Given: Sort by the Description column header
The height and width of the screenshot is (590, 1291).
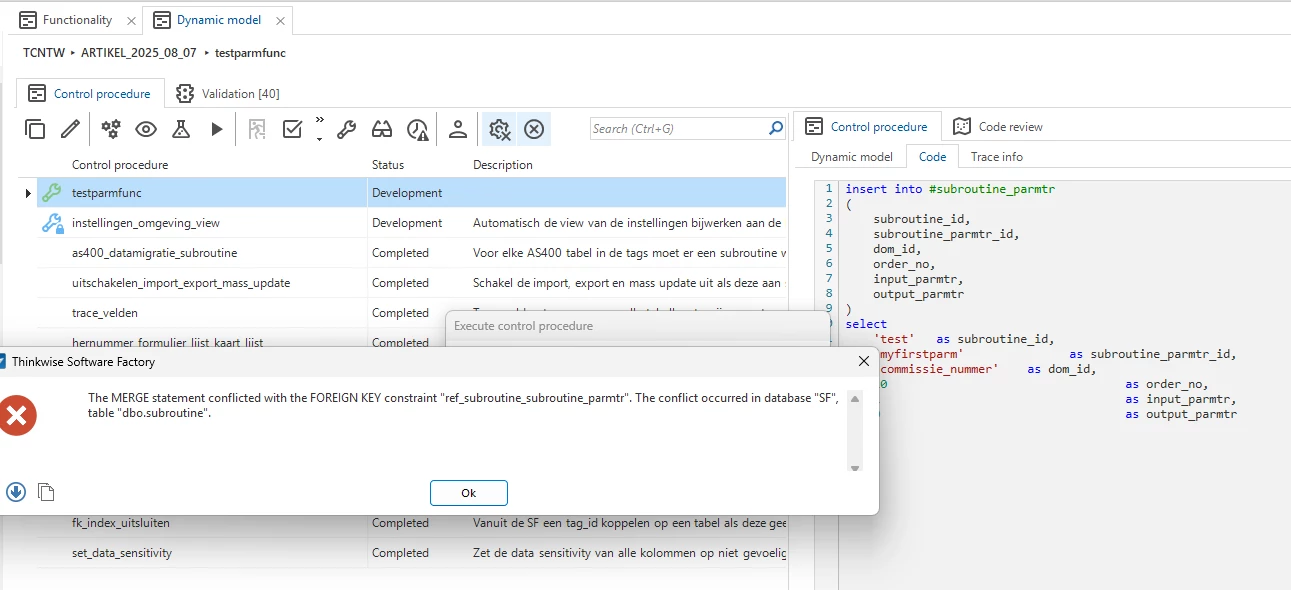Looking at the screenshot, I should click(503, 164).
